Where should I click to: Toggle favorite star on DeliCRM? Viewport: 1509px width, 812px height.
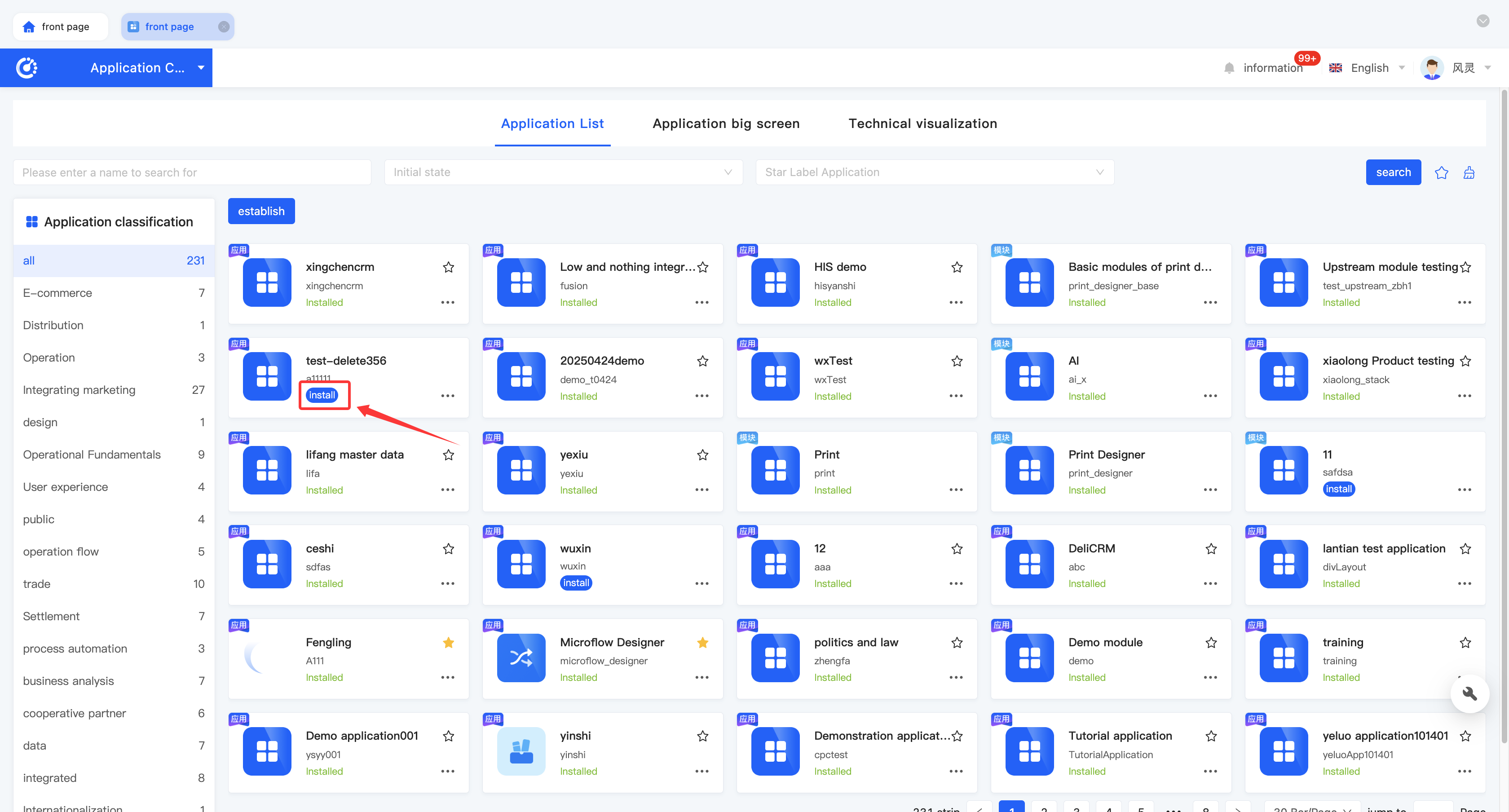(x=1211, y=549)
